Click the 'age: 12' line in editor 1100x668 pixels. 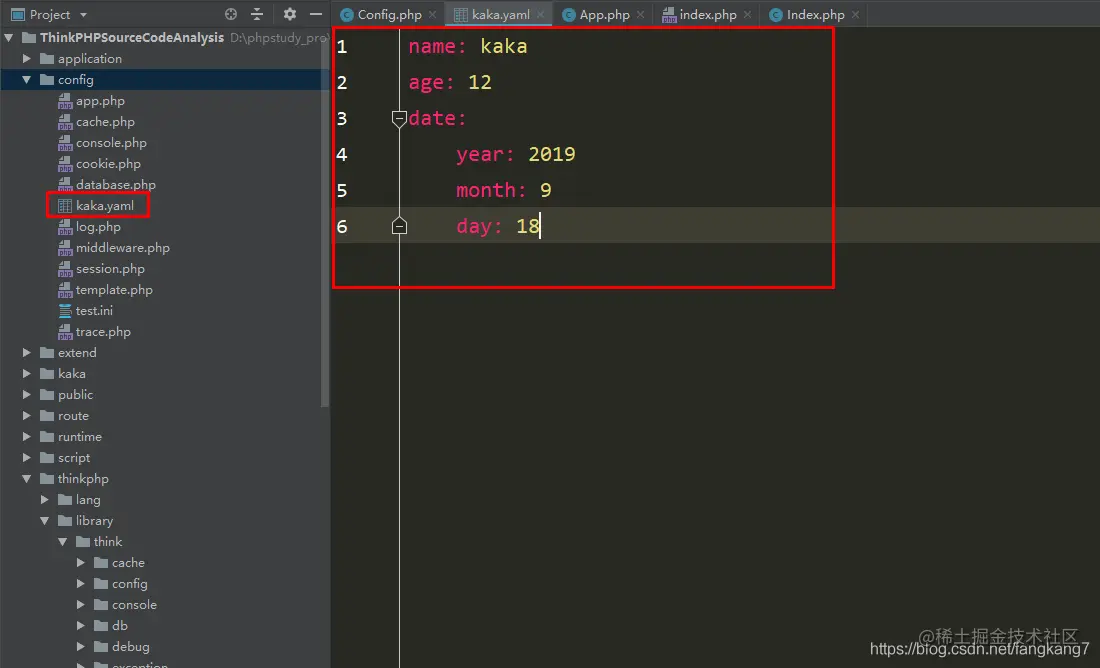450,82
